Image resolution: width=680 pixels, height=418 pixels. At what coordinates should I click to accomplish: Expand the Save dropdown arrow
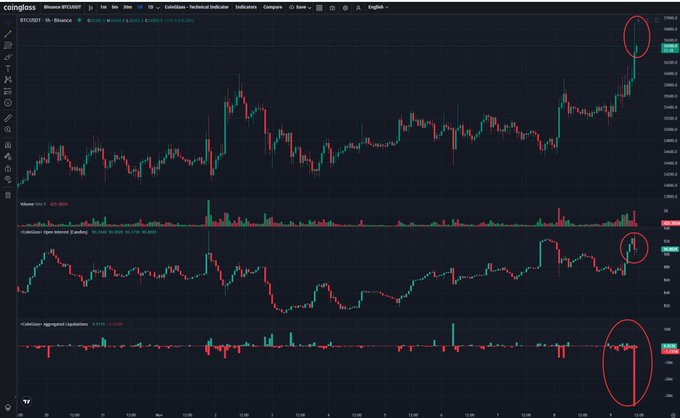(x=309, y=8)
